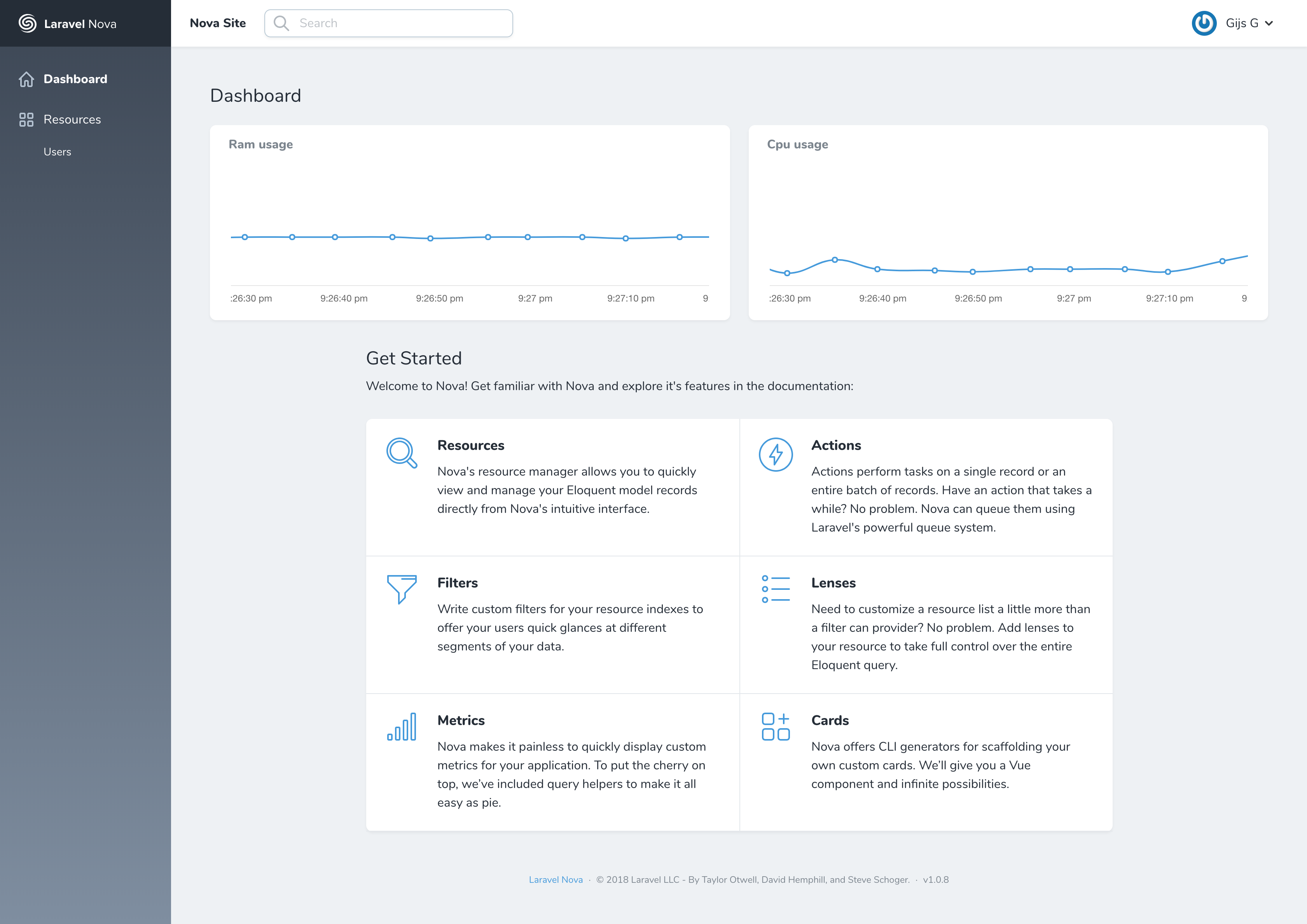Click the lightning bolt Actions icon
Image resolution: width=1307 pixels, height=924 pixels.
pos(775,454)
